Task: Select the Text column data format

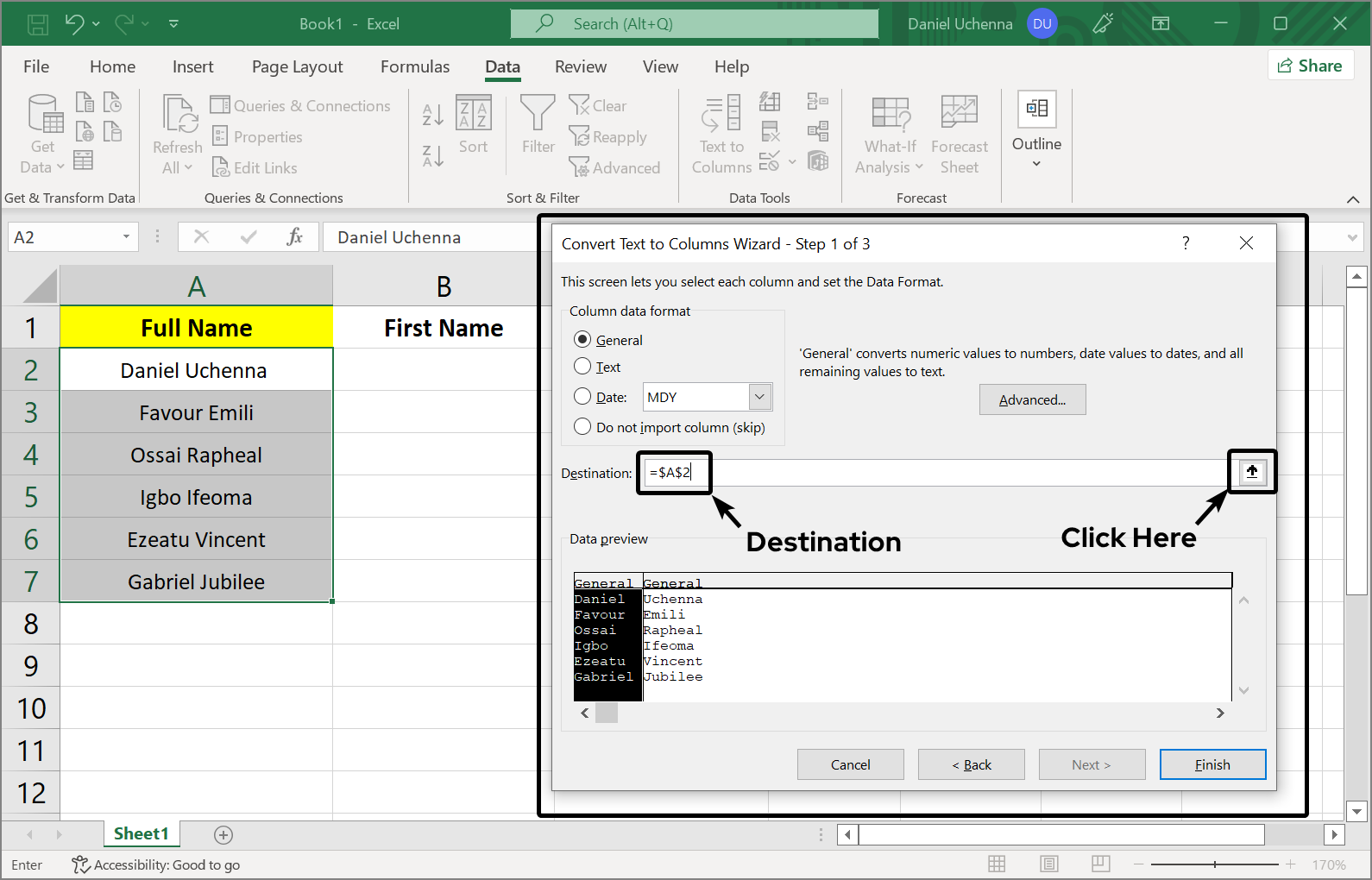Action: coord(583,367)
